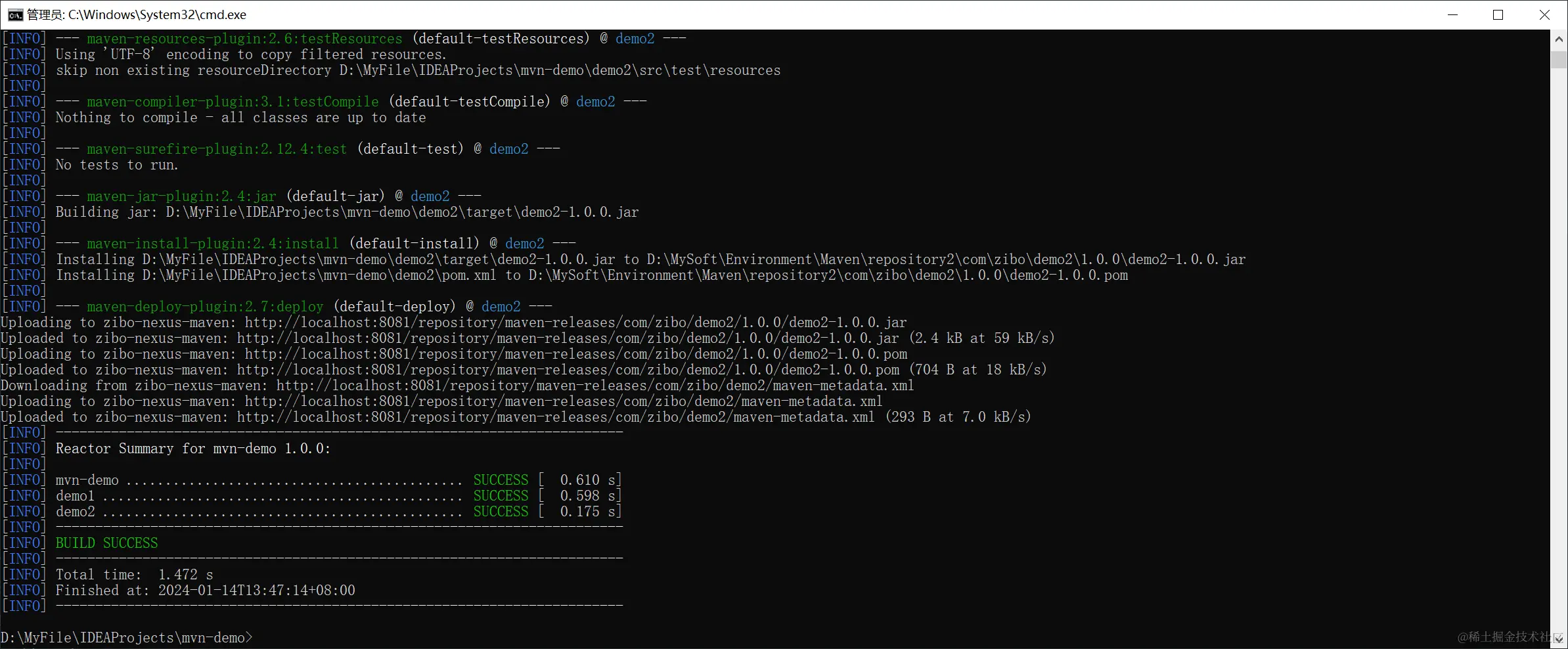The image size is (1568, 649).
Task: Click the scrollbar up arrow
Action: pos(1559,39)
